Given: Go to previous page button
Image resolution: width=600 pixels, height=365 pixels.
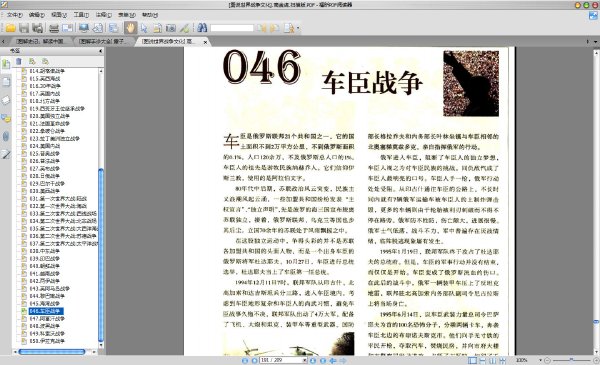Looking at the screenshot, I should [x=254, y=361].
